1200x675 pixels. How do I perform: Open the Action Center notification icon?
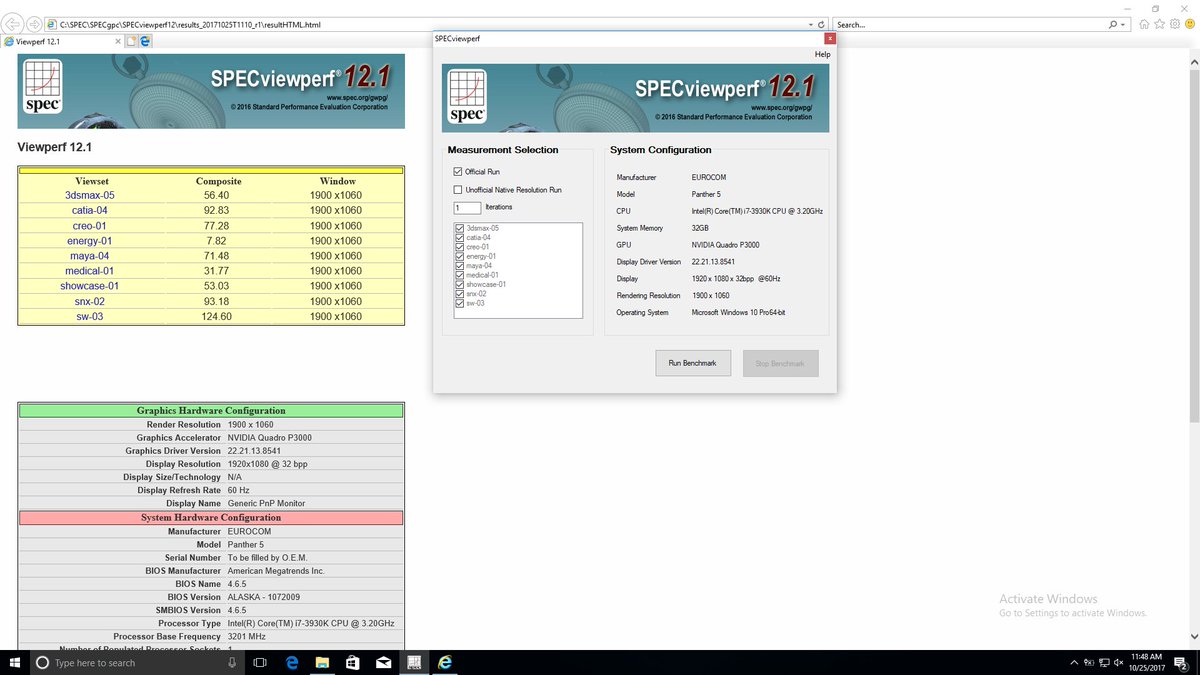(x=1179, y=662)
